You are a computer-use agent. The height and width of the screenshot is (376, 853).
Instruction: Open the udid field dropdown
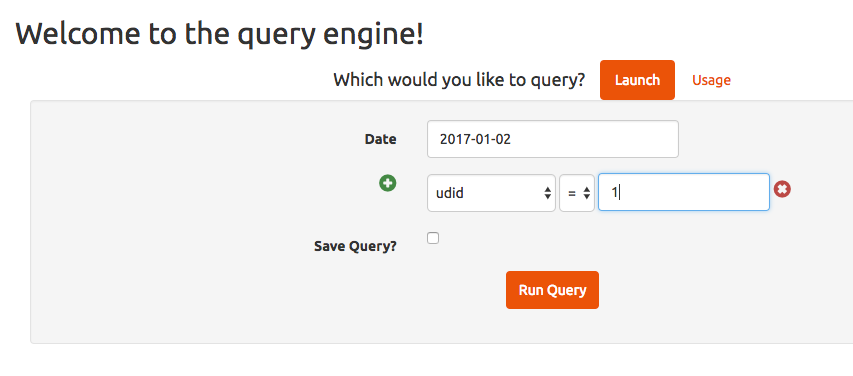[491, 193]
